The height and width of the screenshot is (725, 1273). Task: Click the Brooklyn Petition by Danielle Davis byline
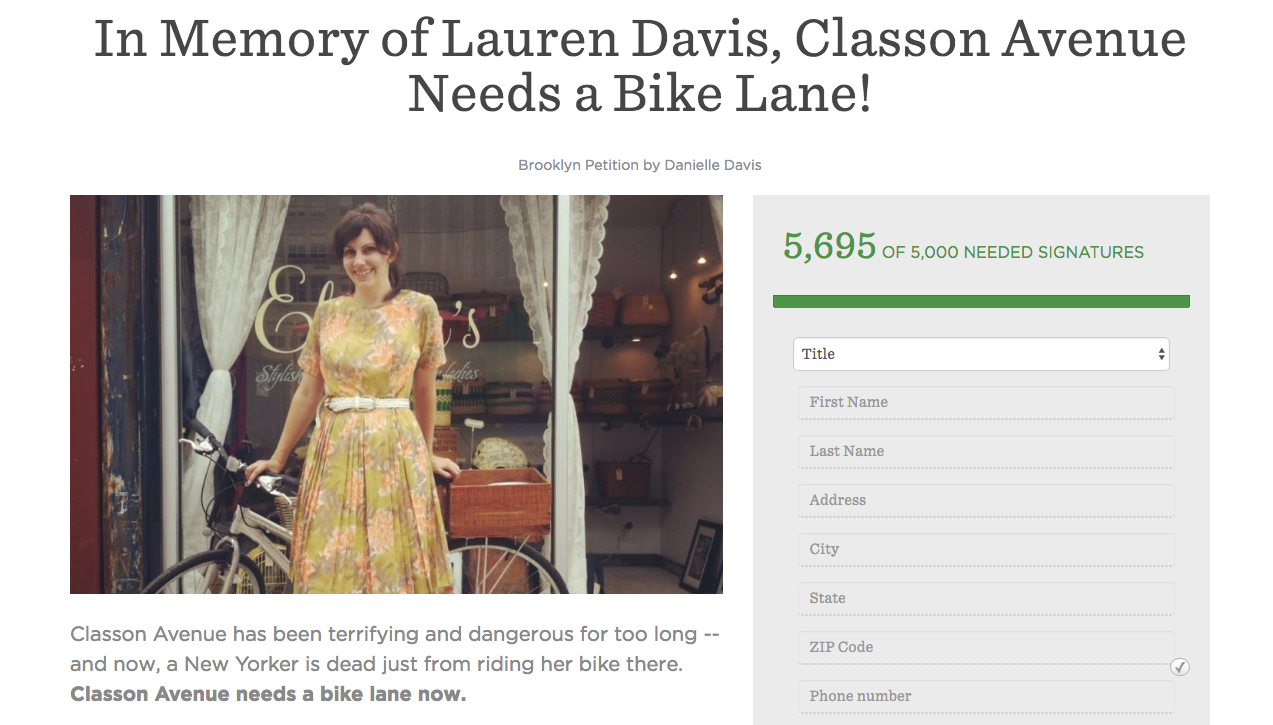[640, 165]
